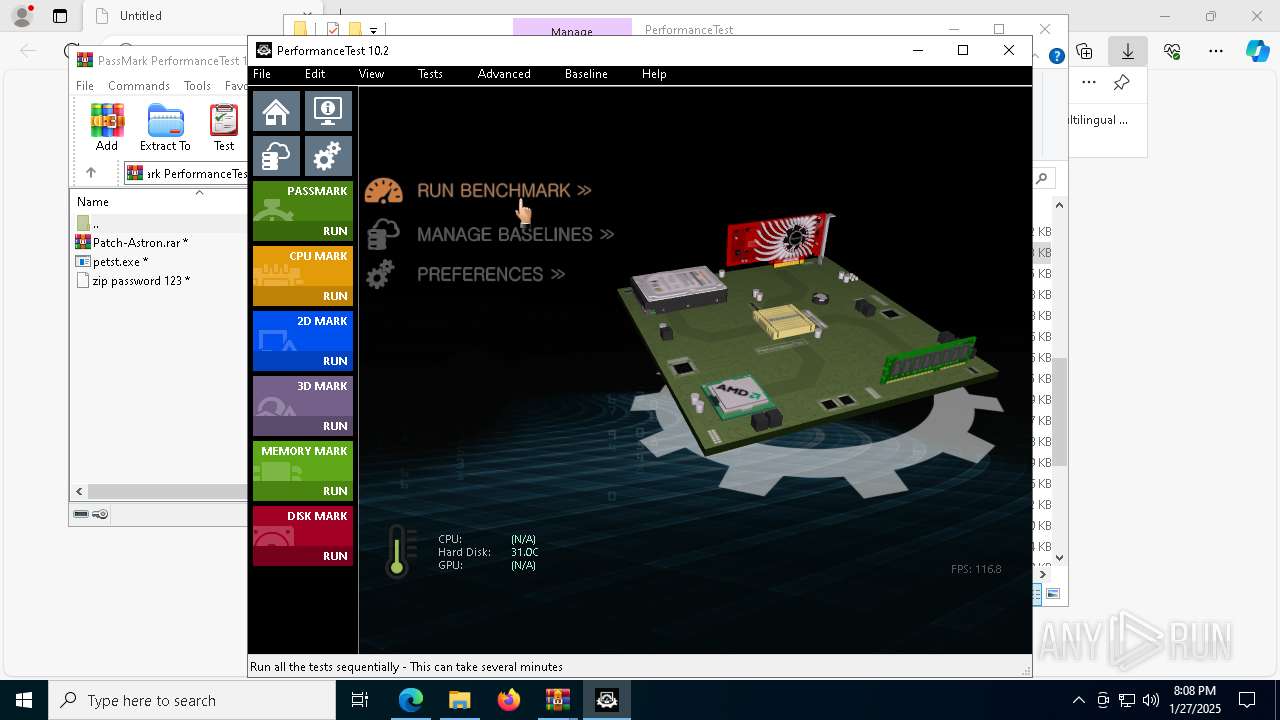Click the speedometer icon beside Run Benchmark
The height and width of the screenshot is (720, 1280).
click(383, 190)
